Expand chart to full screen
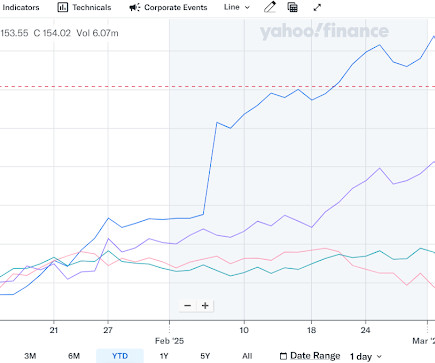This screenshot has height=363, width=435. coord(317,7)
